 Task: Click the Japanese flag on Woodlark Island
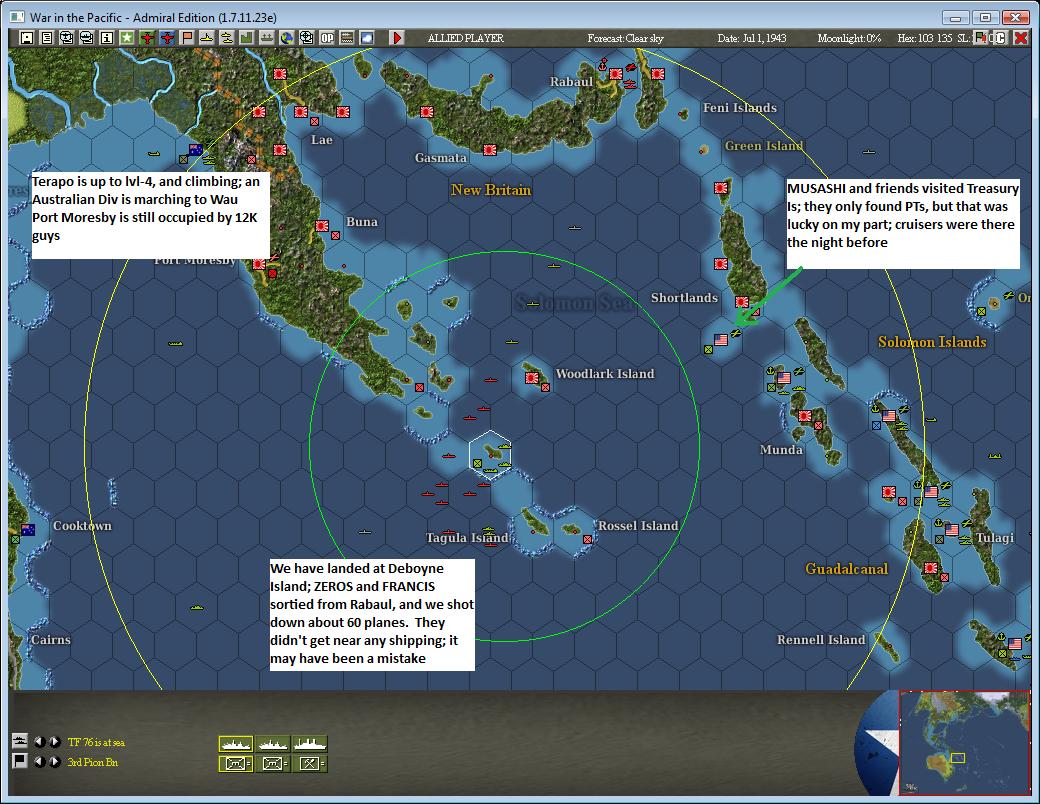pos(532,377)
